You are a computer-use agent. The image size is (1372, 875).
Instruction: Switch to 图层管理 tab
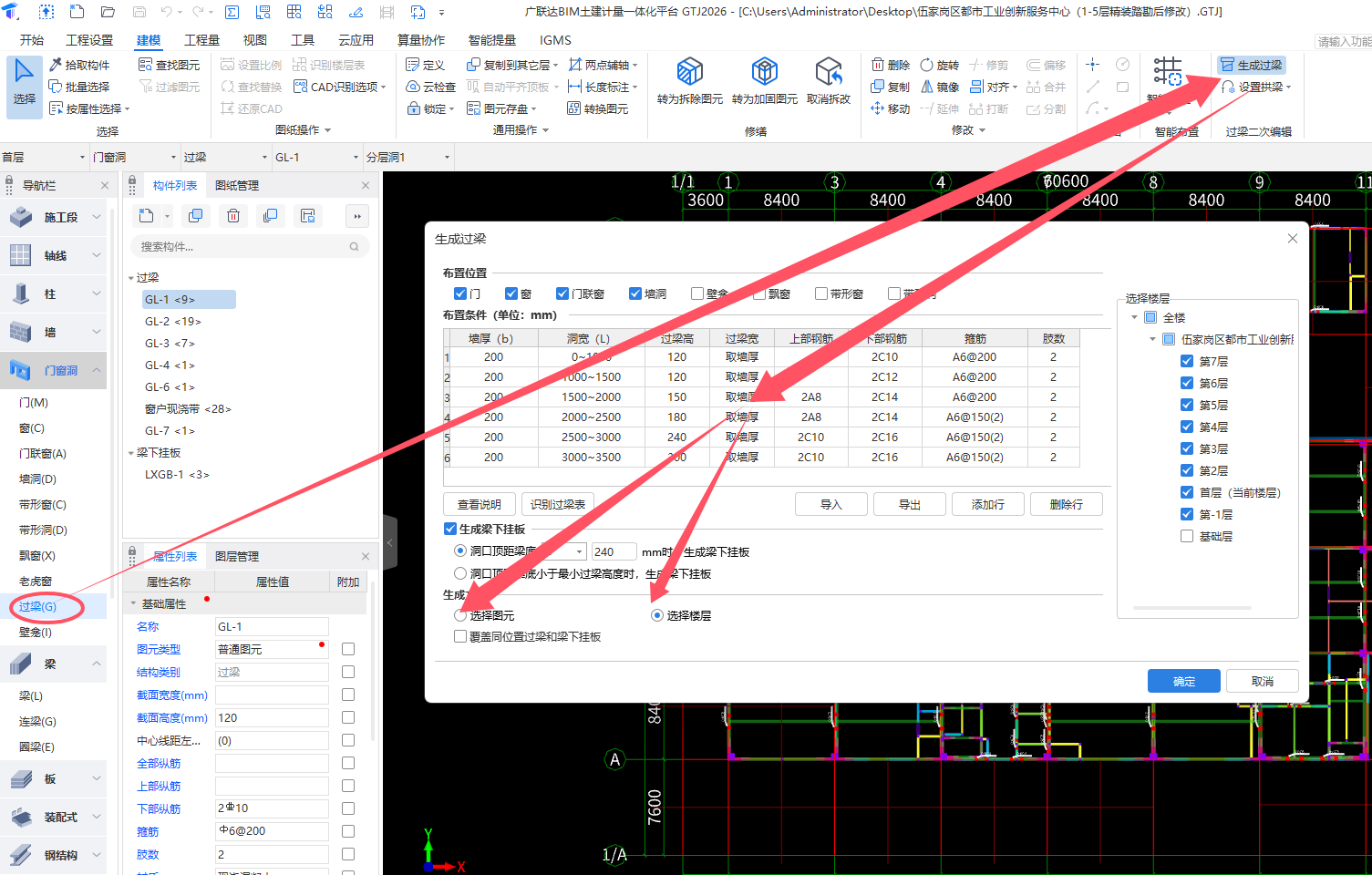point(237,556)
